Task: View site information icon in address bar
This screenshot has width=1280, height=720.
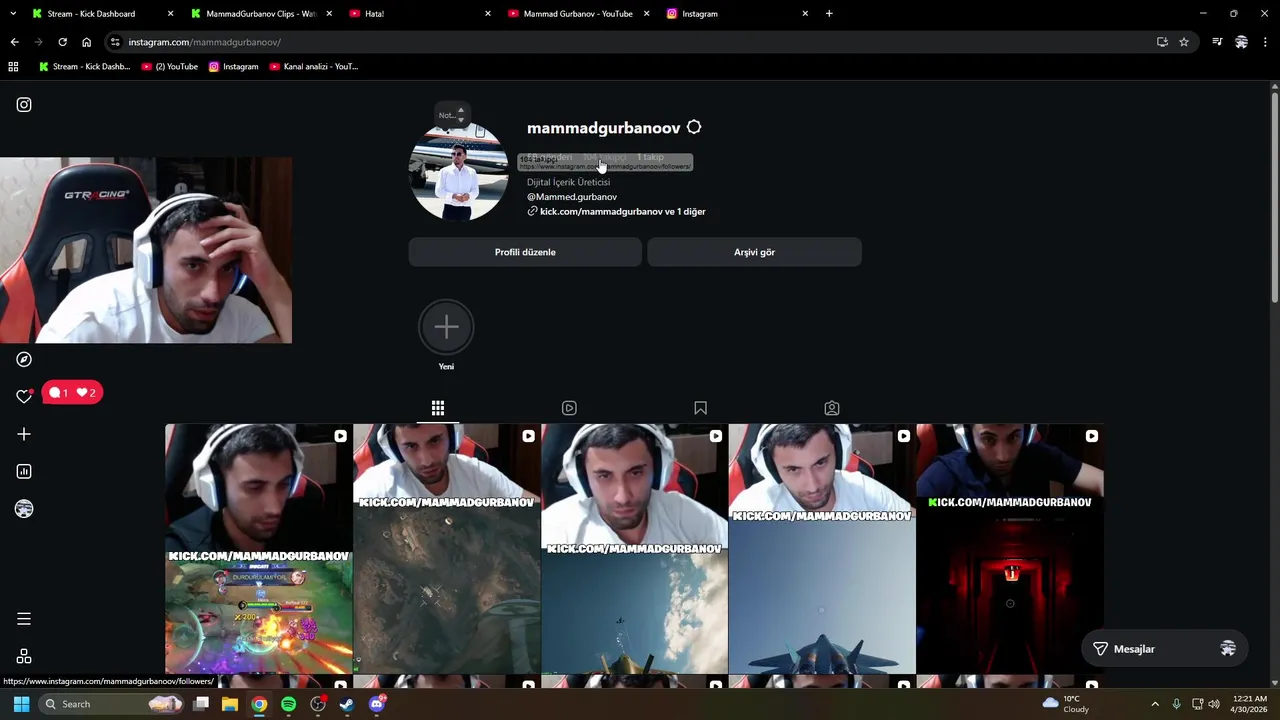Action: 116,42
